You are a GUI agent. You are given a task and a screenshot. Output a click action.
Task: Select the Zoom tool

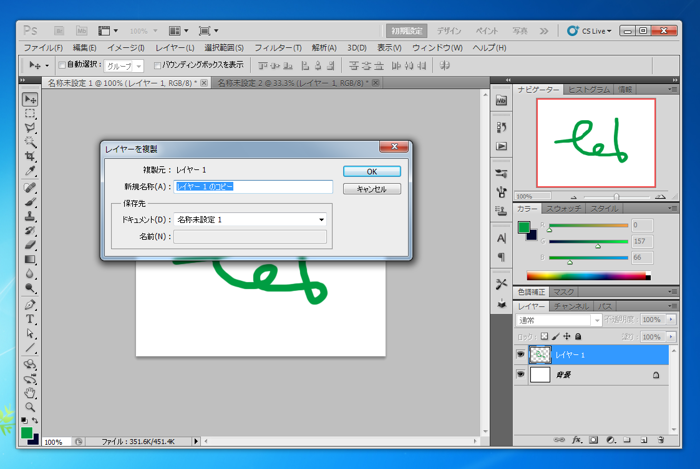pos(30,407)
